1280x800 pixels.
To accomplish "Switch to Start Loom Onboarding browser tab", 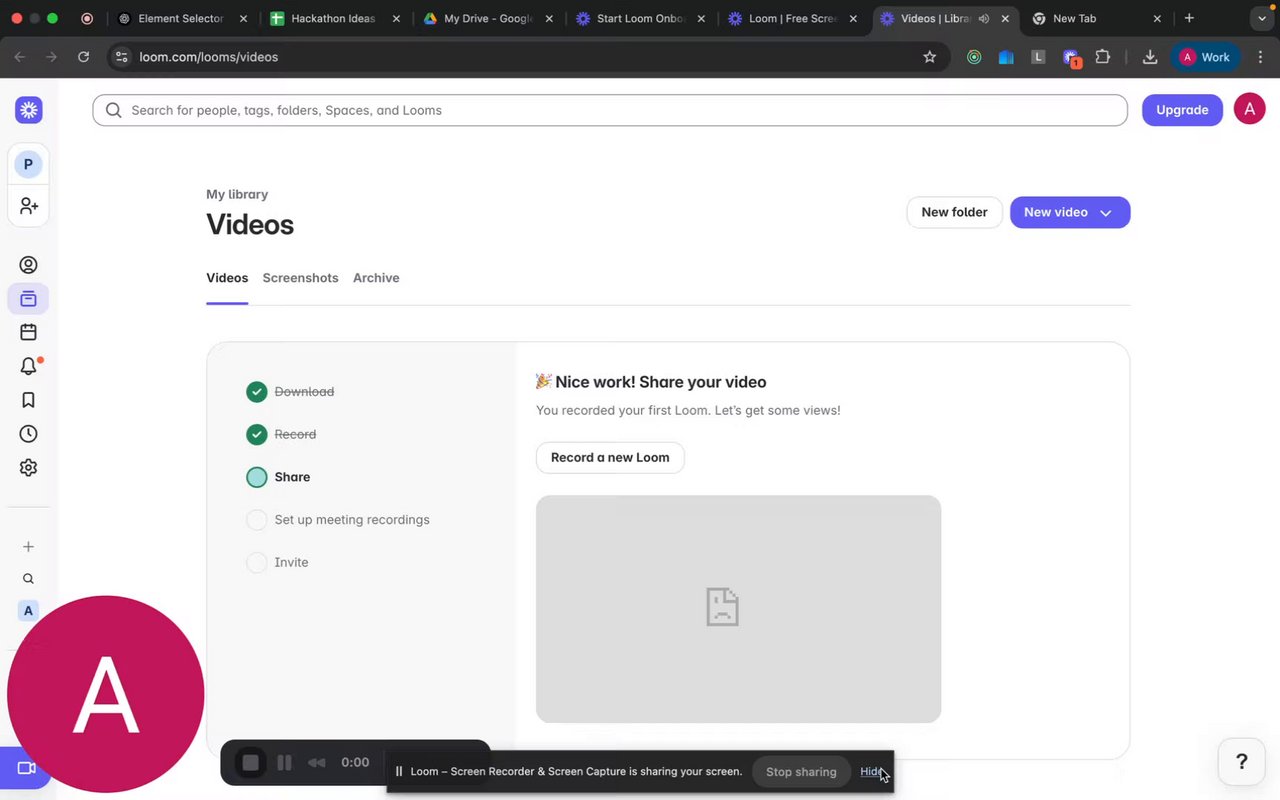I will 641,18.
